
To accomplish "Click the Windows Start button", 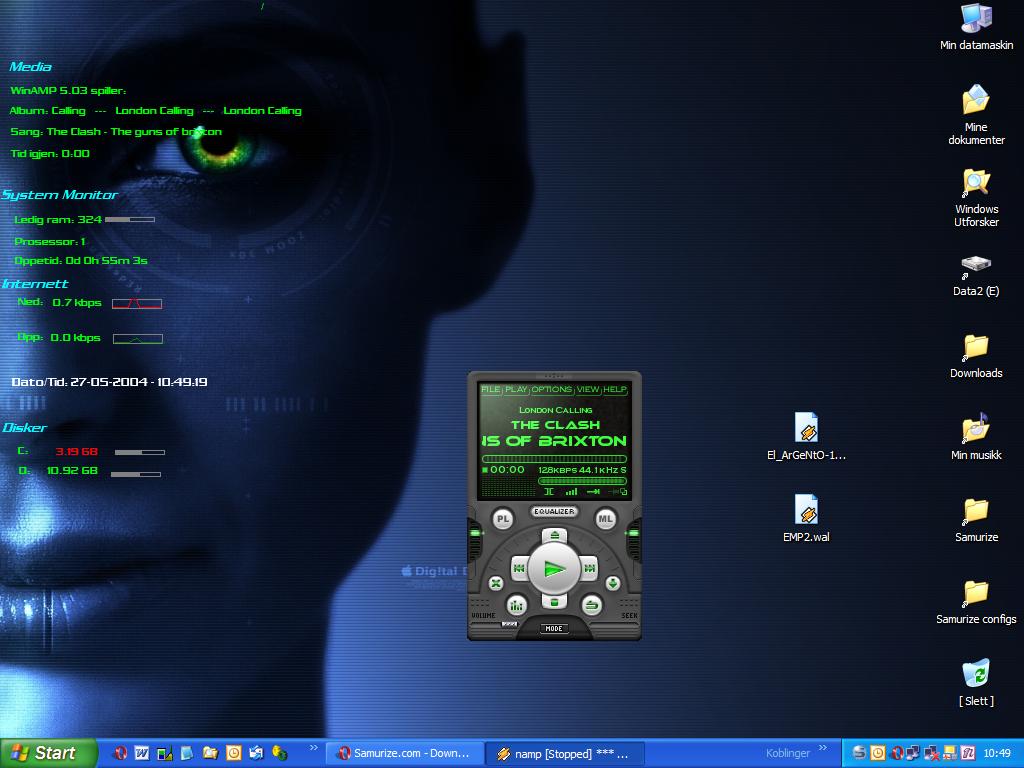I will point(47,753).
